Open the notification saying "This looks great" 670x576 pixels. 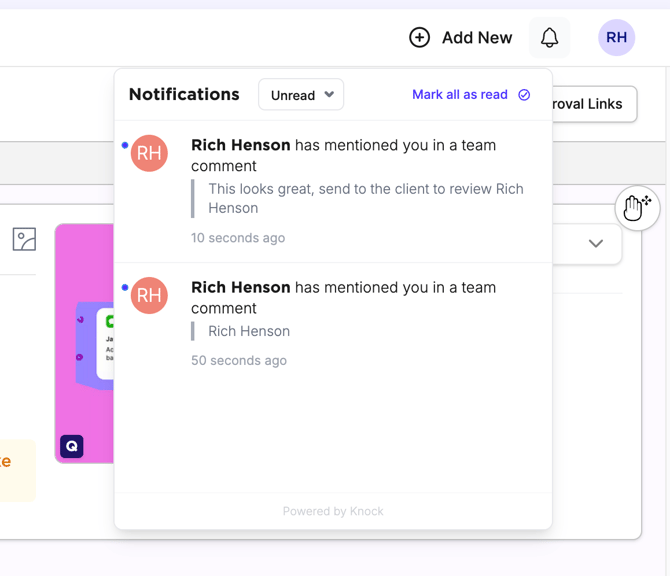365,198
